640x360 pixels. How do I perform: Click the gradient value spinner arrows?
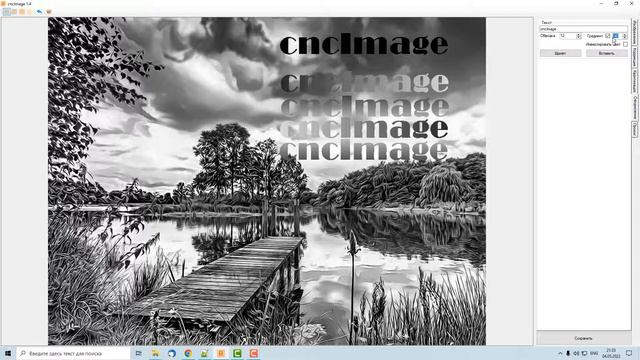(x=624, y=36)
